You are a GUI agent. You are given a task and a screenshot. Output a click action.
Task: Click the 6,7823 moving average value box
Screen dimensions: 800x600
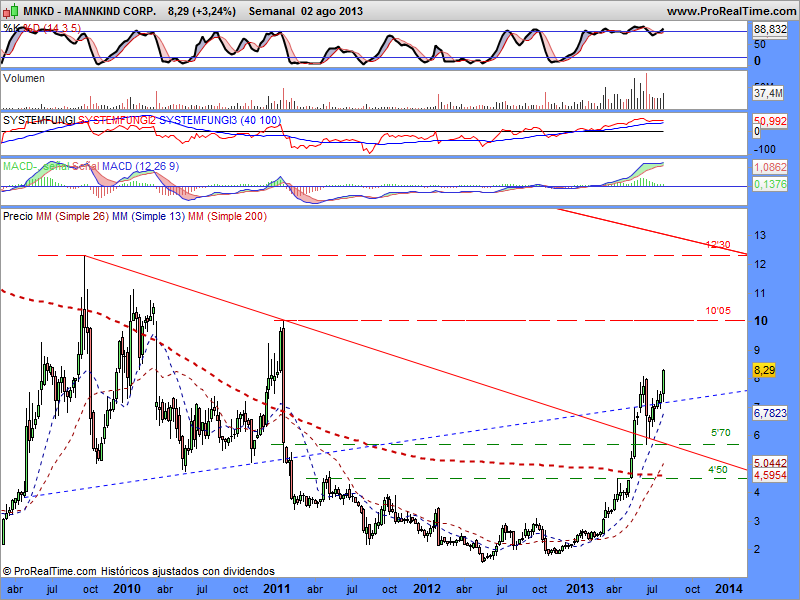[x=770, y=413]
